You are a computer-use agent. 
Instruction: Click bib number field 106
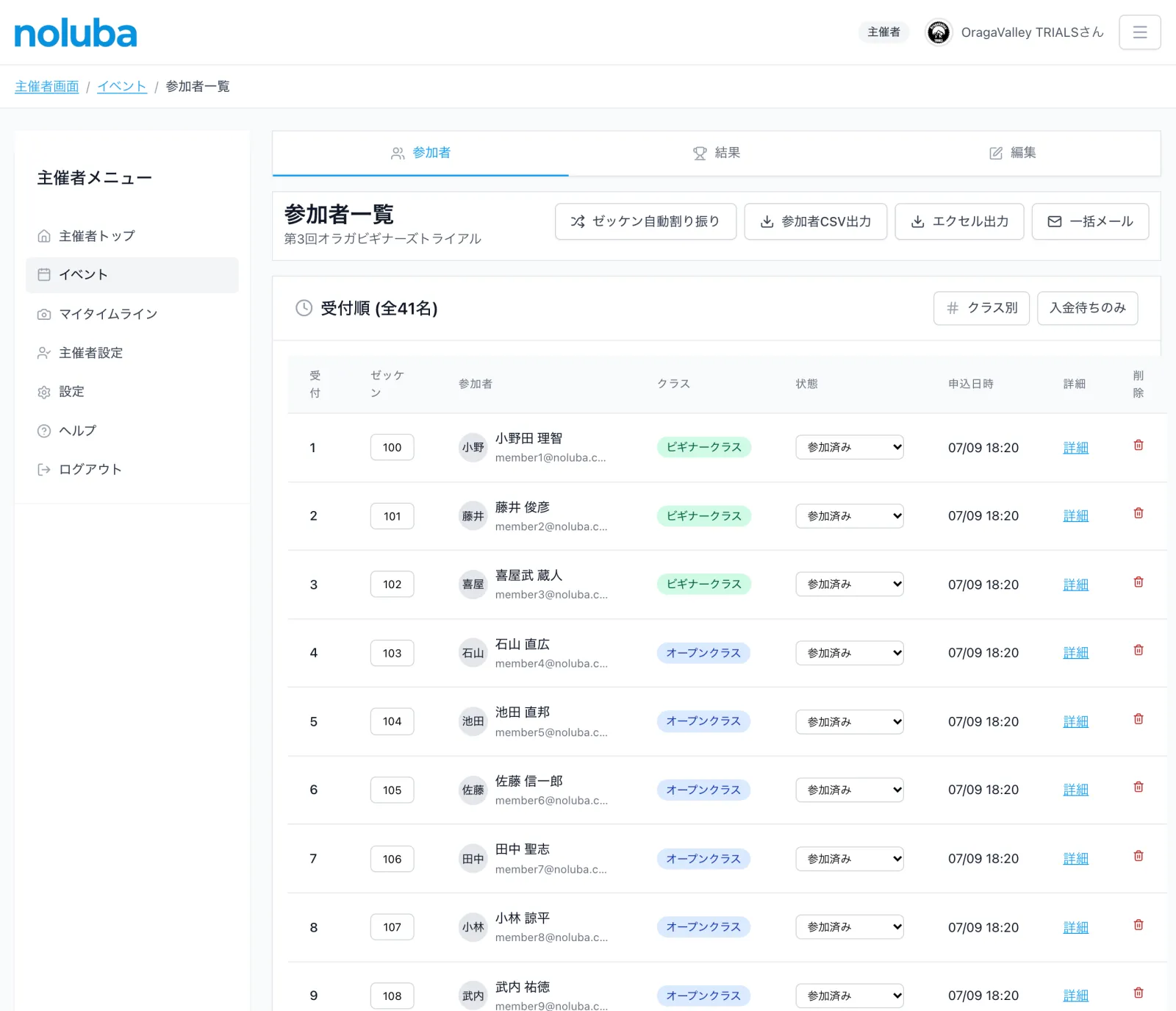point(392,859)
